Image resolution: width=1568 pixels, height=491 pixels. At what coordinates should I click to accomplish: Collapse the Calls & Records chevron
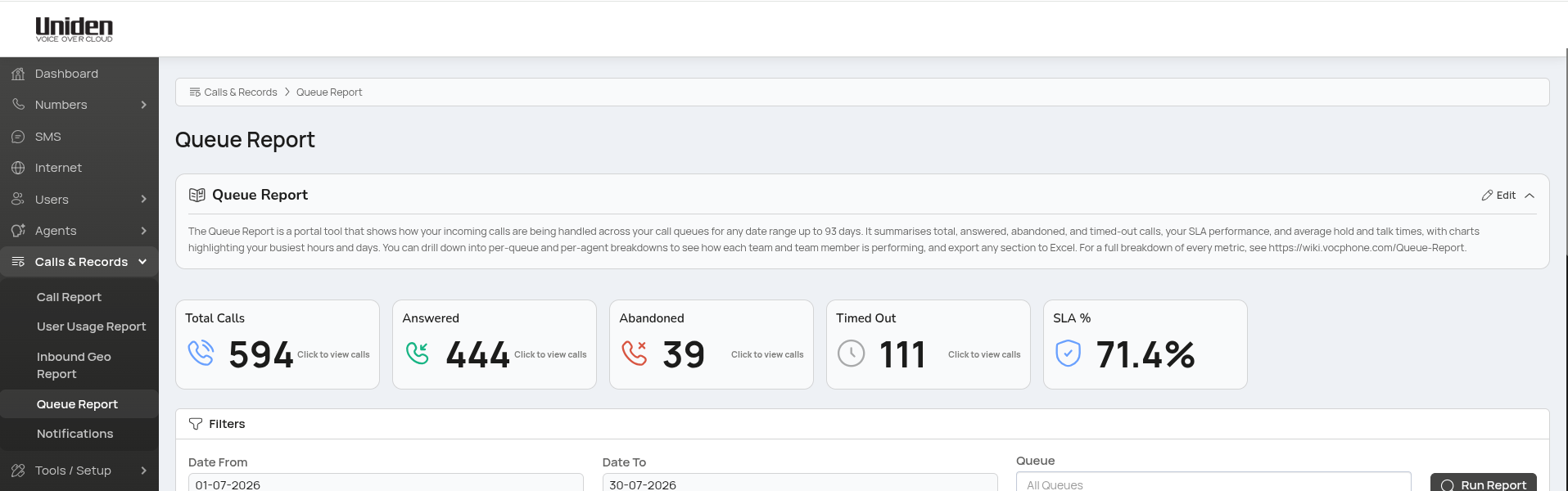[142, 262]
